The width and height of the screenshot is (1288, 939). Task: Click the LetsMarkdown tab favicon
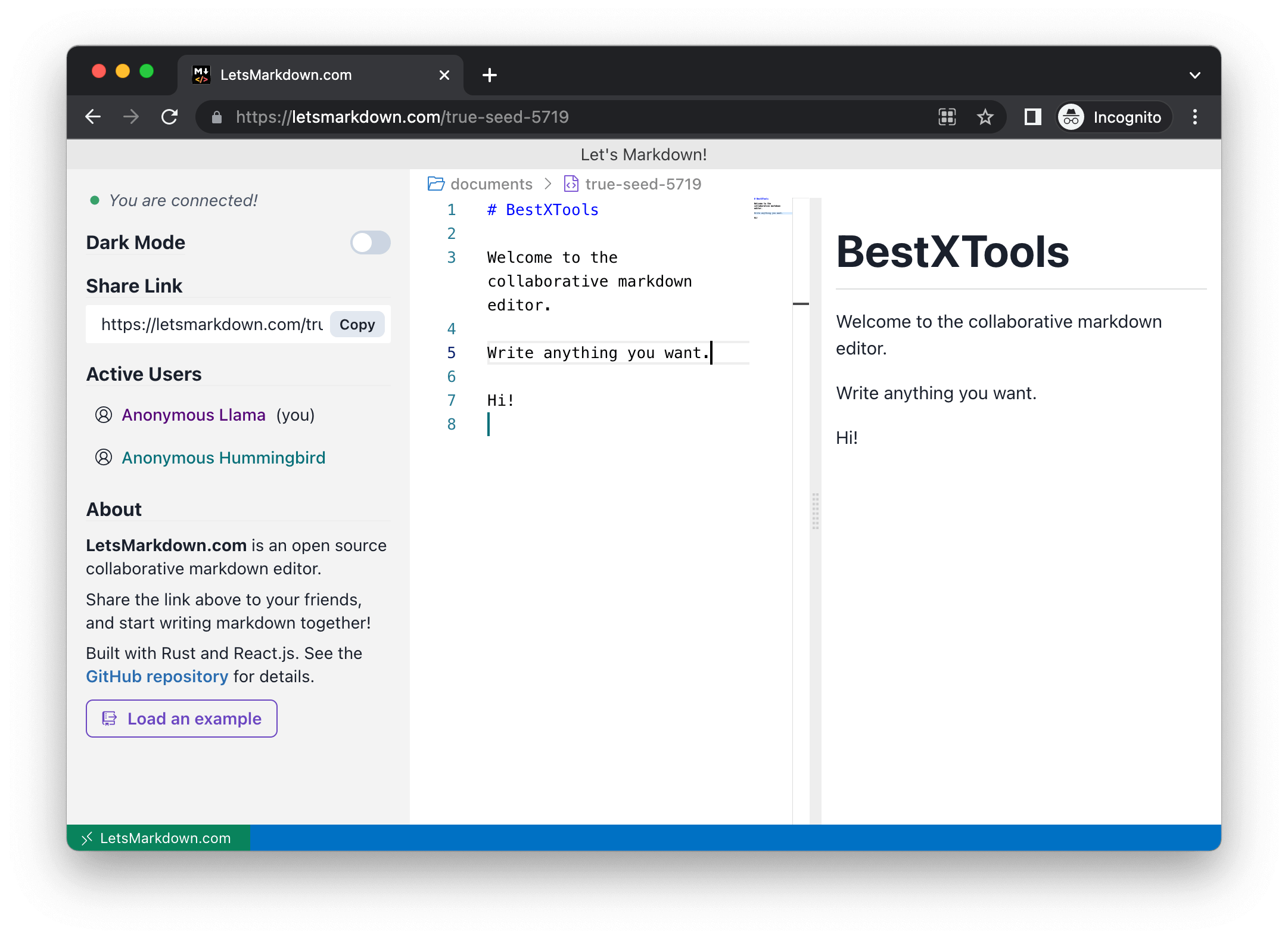tap(201, 75)
